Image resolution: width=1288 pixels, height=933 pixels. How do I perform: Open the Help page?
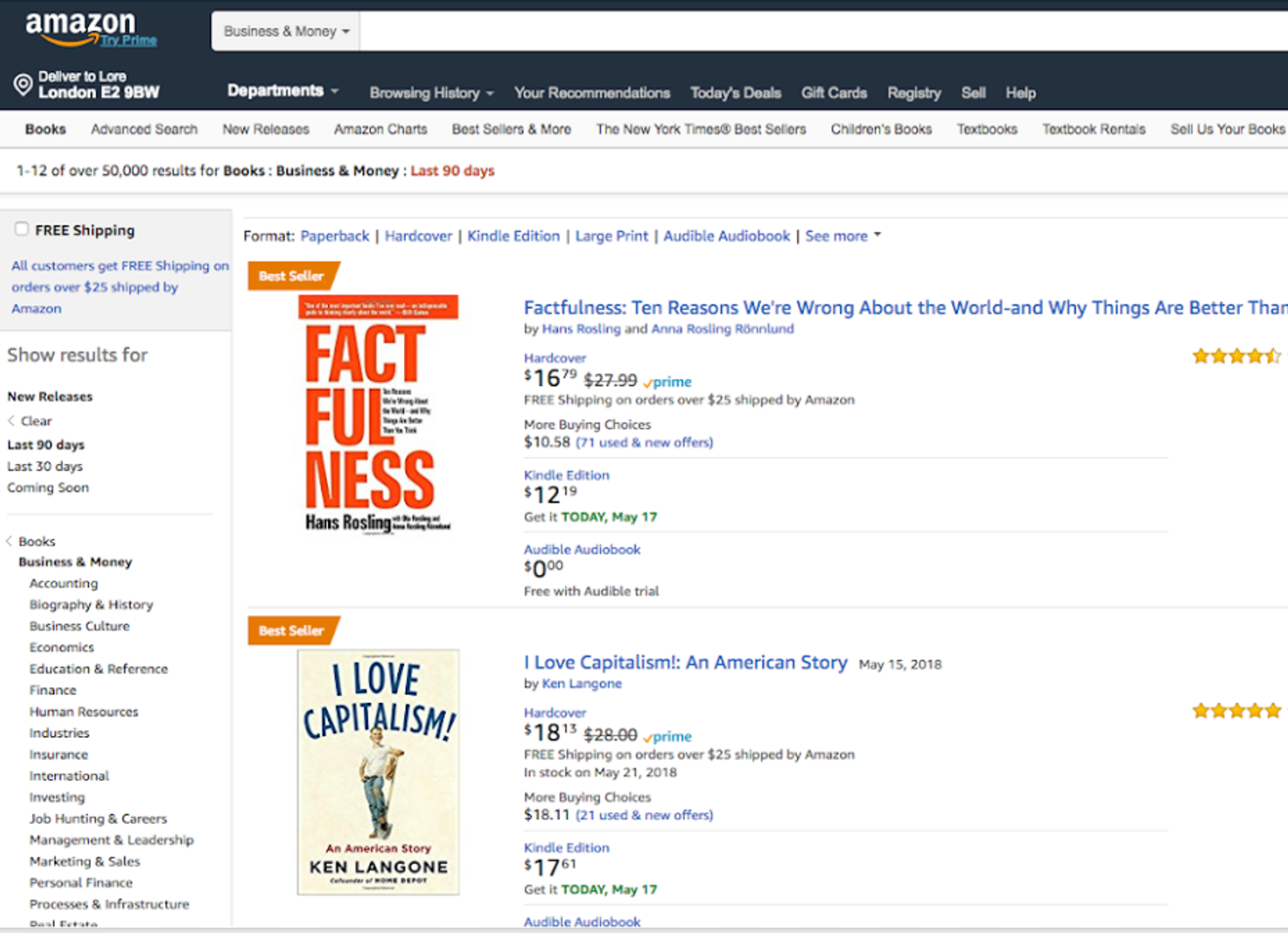coord(1020,93)
